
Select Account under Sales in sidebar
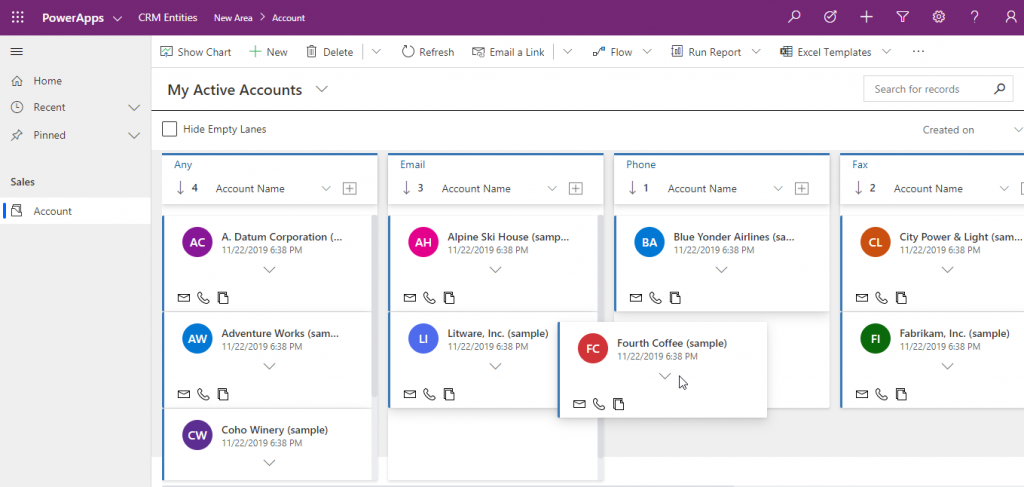pyautogui.click(x=75, y=211)
